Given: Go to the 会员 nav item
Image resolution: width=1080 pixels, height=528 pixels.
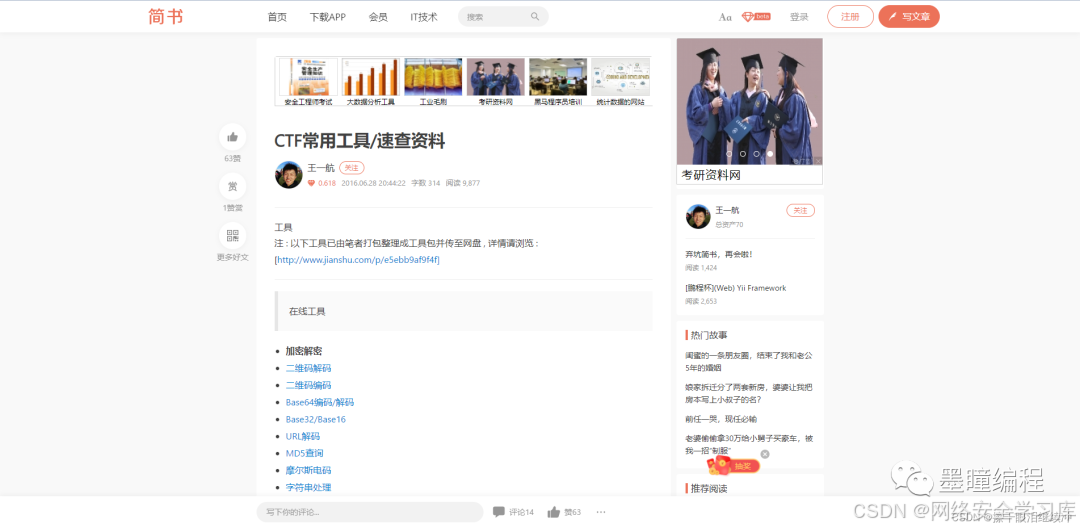Looking at the screenshot, I should [x=378, y=17].
